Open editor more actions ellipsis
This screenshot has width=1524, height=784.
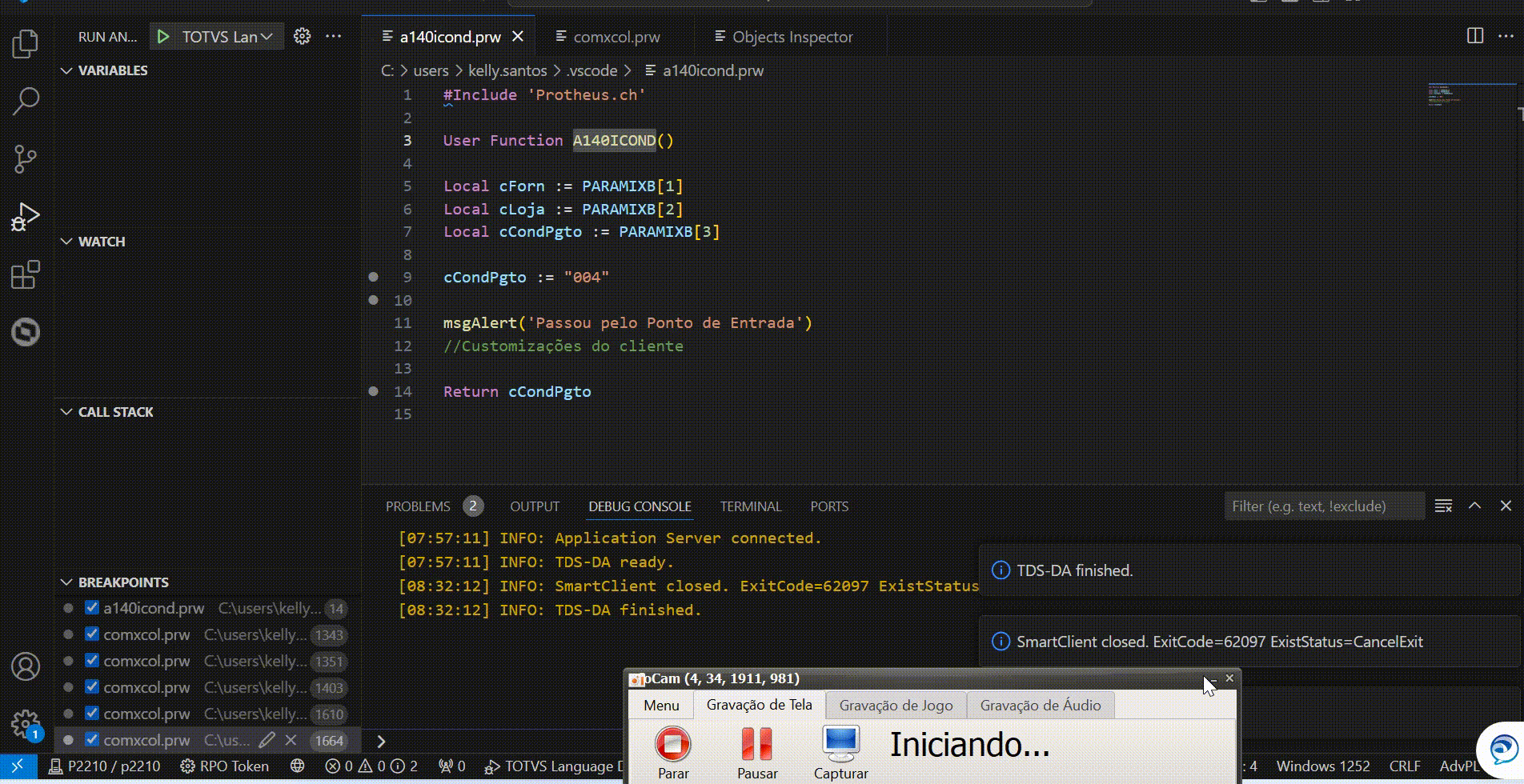point(1506,36)
